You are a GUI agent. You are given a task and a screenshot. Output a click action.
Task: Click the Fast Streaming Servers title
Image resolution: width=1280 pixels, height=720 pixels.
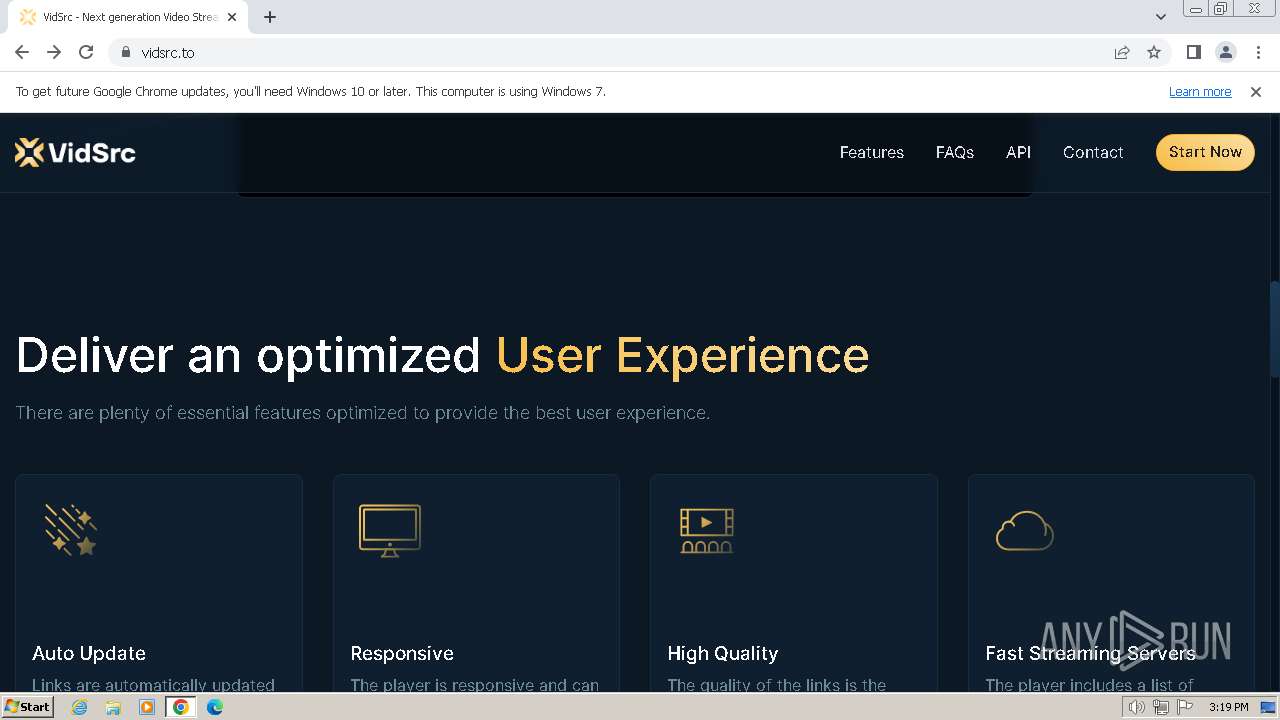[x=1090, y=653]
